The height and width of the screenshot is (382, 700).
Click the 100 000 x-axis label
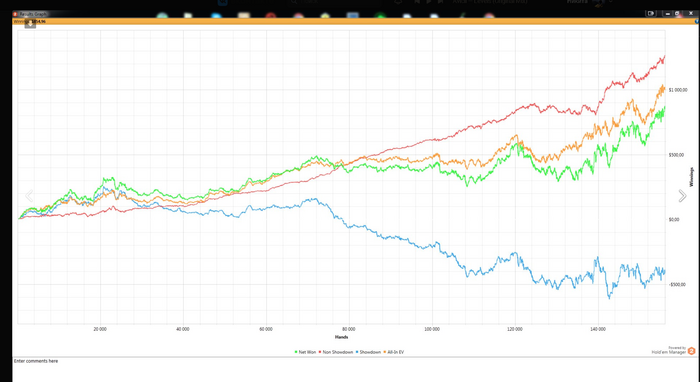(x=432, y=329)
